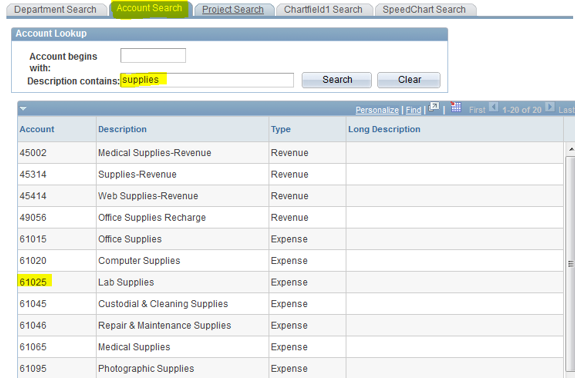Click the previous page arrow icon
The image size is (575, 385).
point(494,107)
